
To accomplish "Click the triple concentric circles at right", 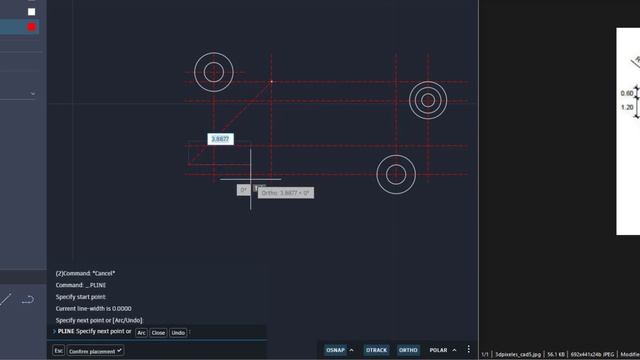I will click(x=428, y=100).
